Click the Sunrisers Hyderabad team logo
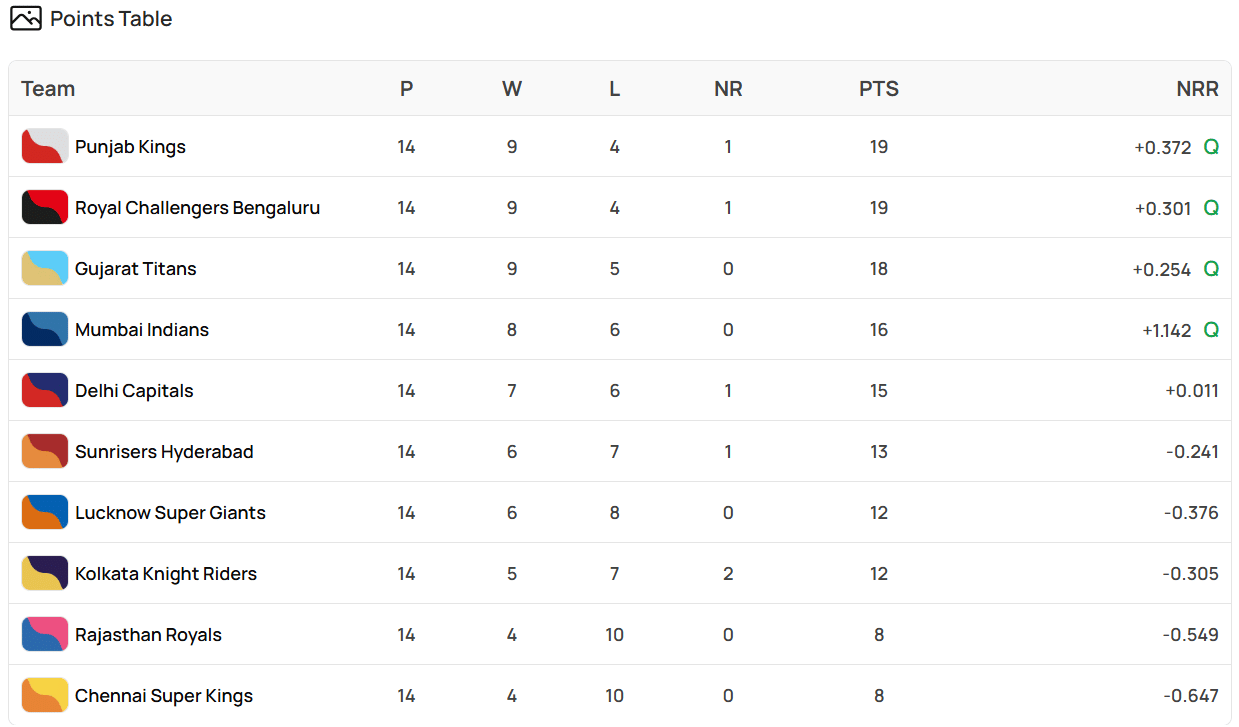The width and height of the screenshot is (1239, 727). click(45, 451)
